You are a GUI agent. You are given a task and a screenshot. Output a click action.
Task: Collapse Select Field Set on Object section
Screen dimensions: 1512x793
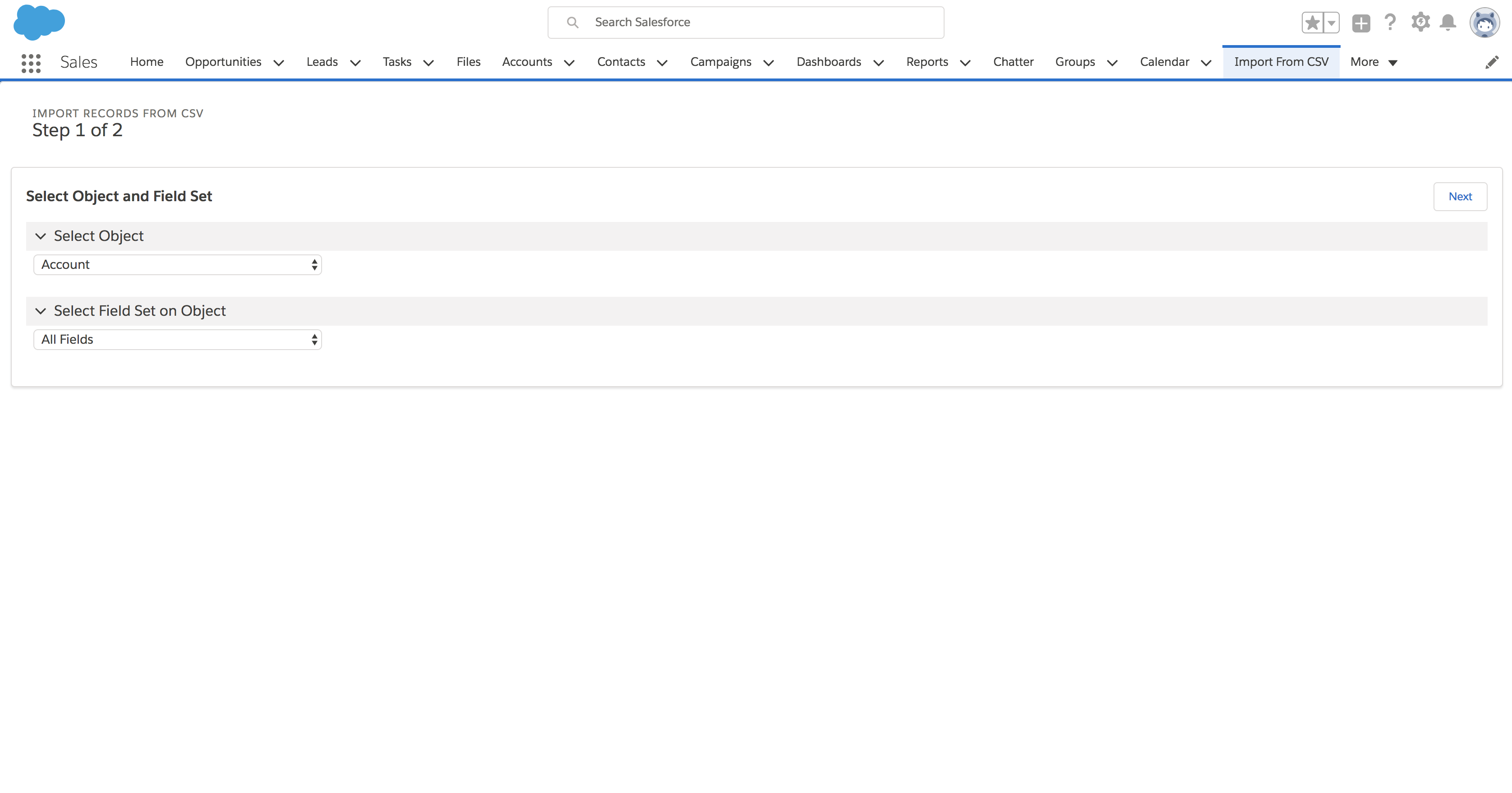pyautogui.click(x=41, y=311)
